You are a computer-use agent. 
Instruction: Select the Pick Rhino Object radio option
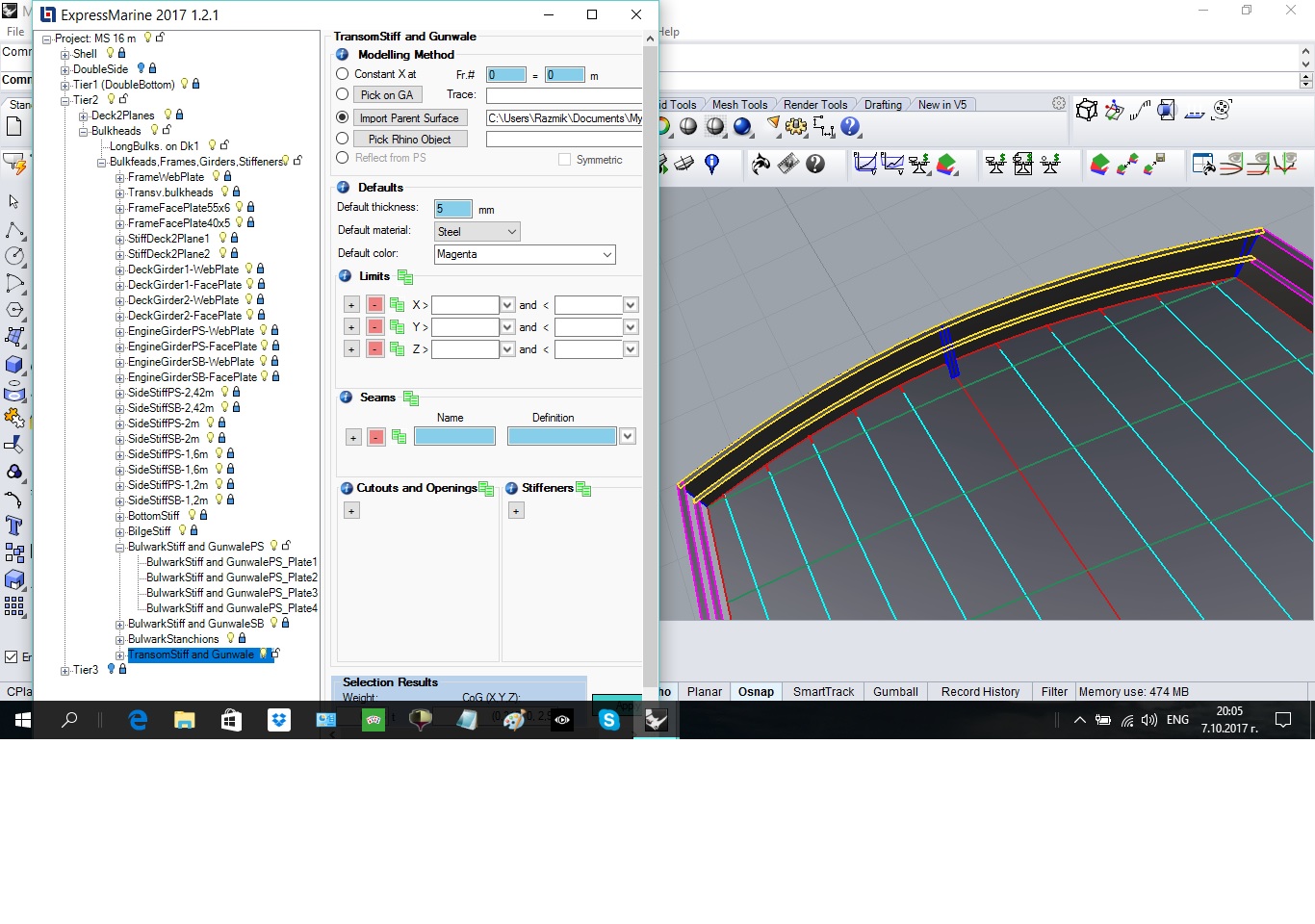pos(342,139)
